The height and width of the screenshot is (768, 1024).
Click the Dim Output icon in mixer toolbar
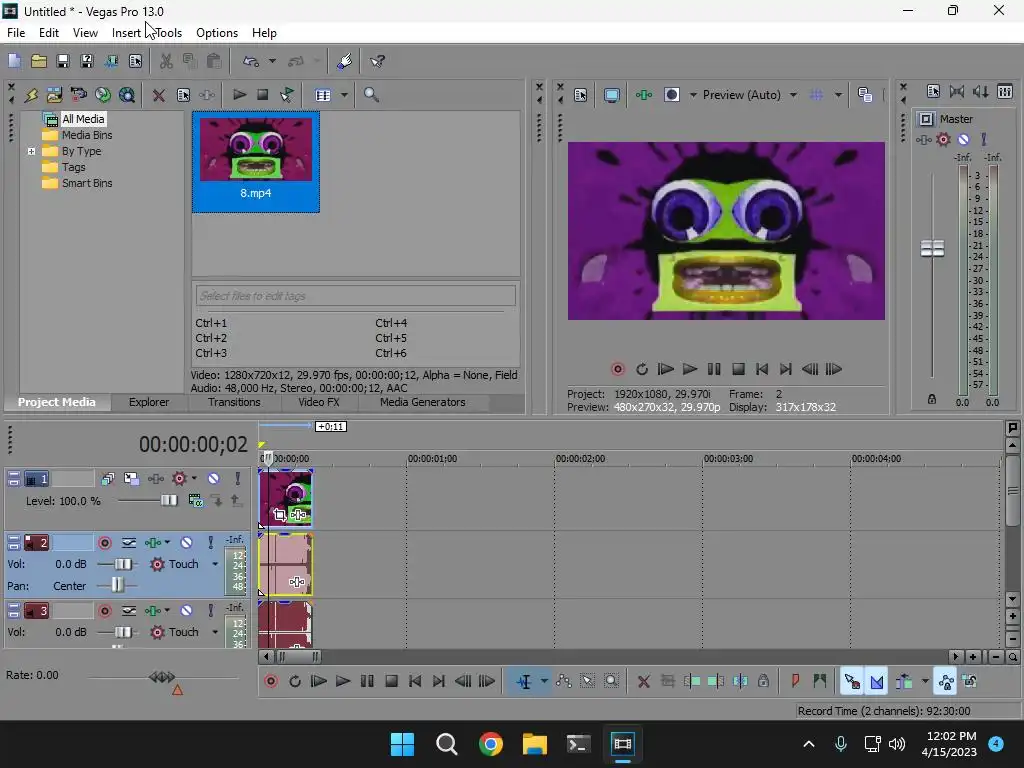[x=980, y=91]
